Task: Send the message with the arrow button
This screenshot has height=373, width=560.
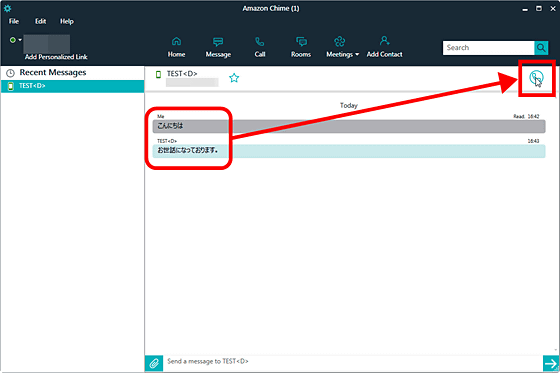Action: click(551, 364)
